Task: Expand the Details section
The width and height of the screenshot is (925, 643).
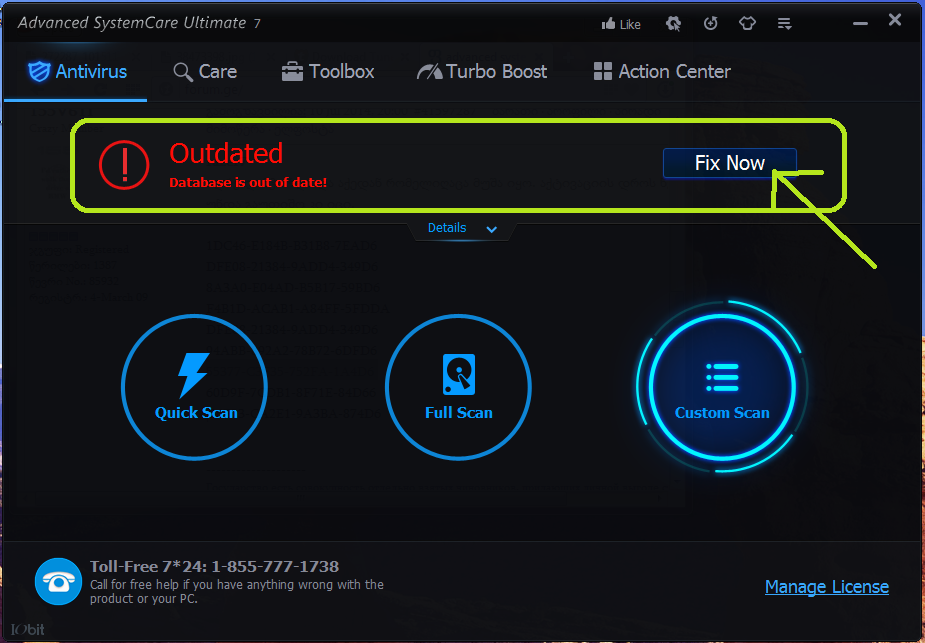Action: click(462, 228)
